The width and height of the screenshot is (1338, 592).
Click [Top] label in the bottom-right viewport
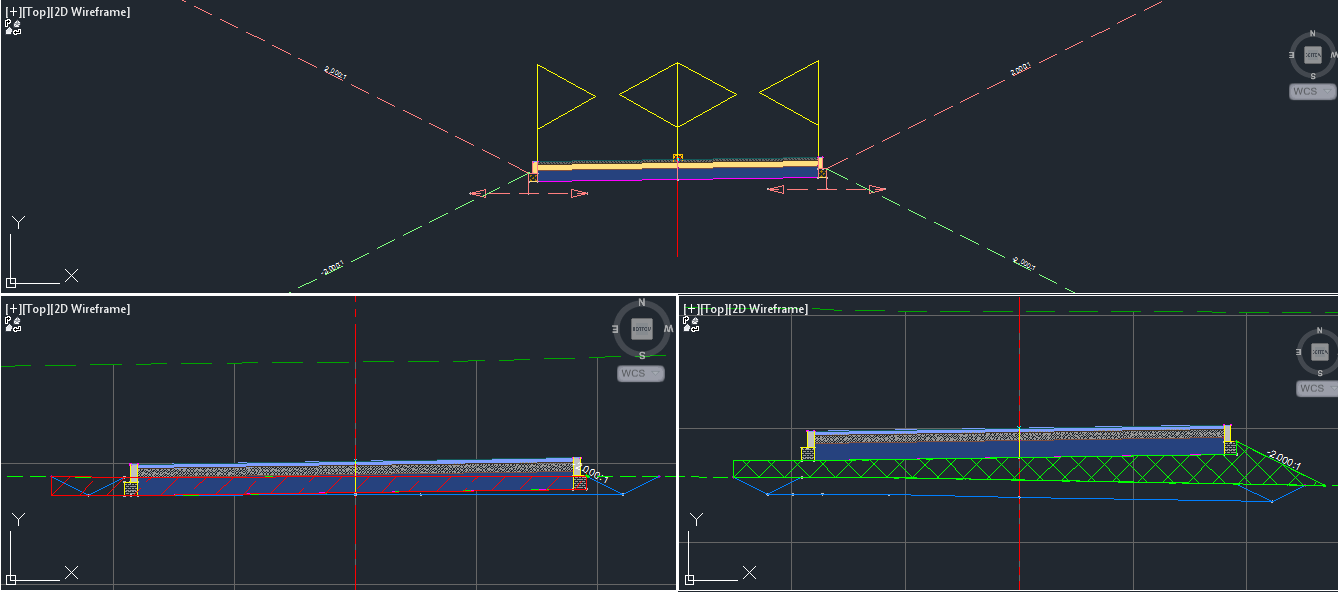712,309
